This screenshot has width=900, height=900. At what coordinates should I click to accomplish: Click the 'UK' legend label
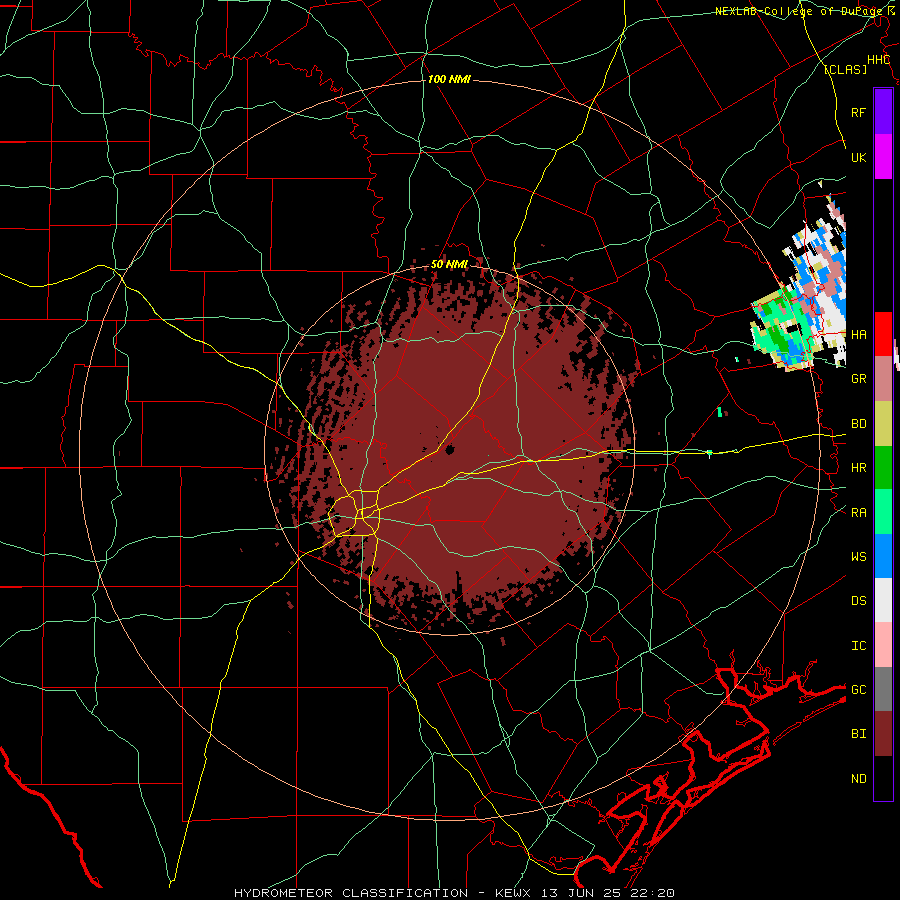tap(858, 157)
